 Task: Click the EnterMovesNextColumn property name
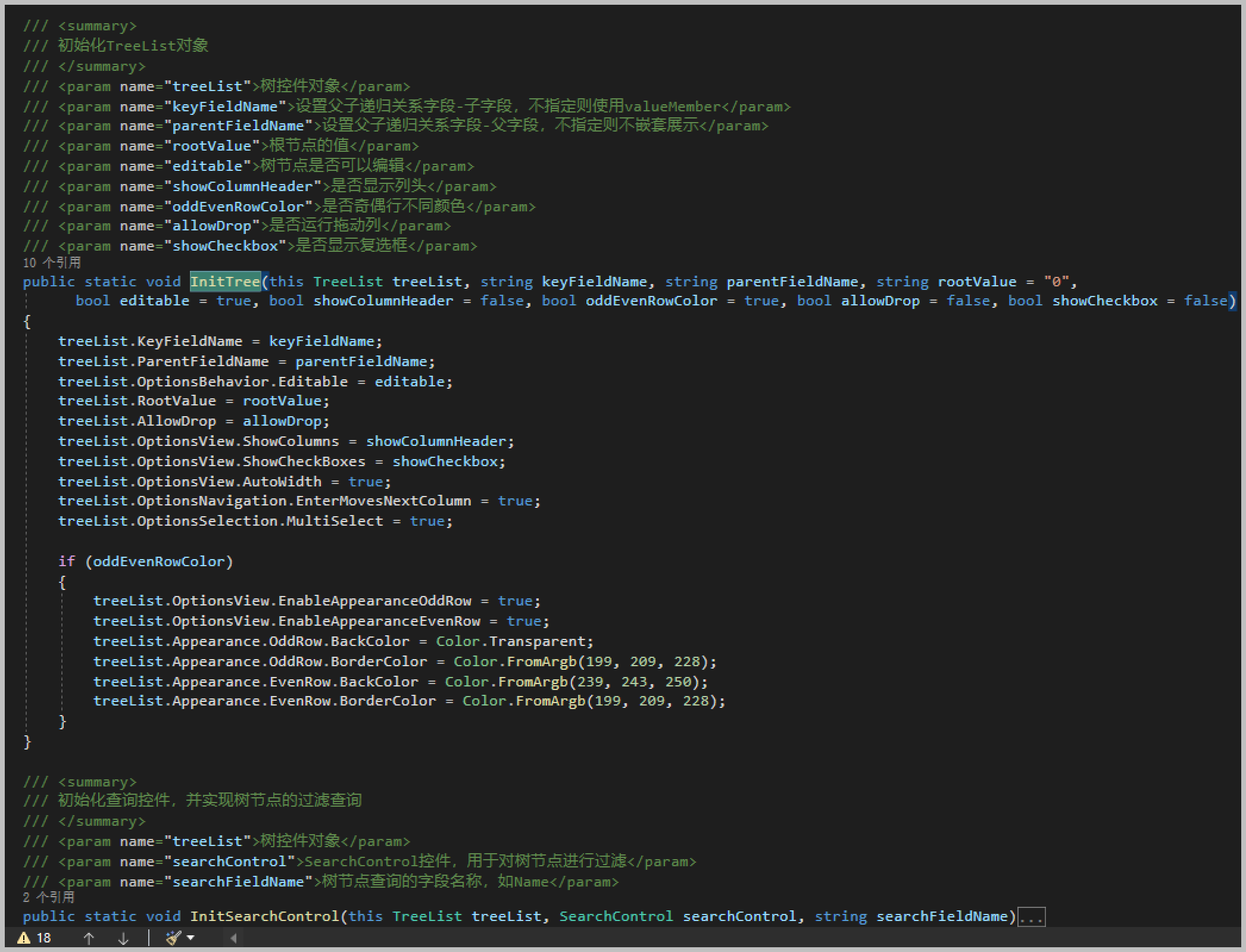click(x=383, y=501)
